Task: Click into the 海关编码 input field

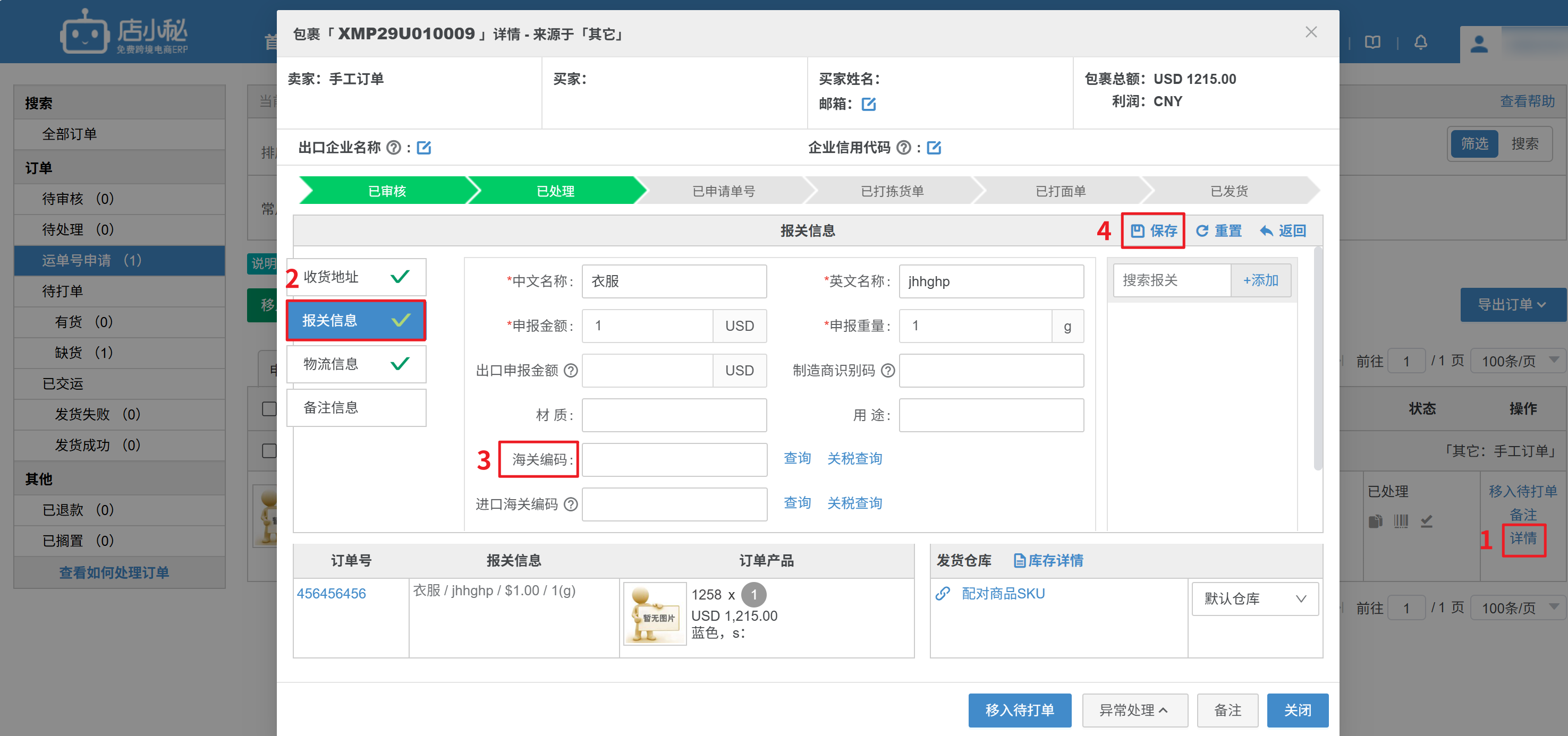Action: point(674,459)
